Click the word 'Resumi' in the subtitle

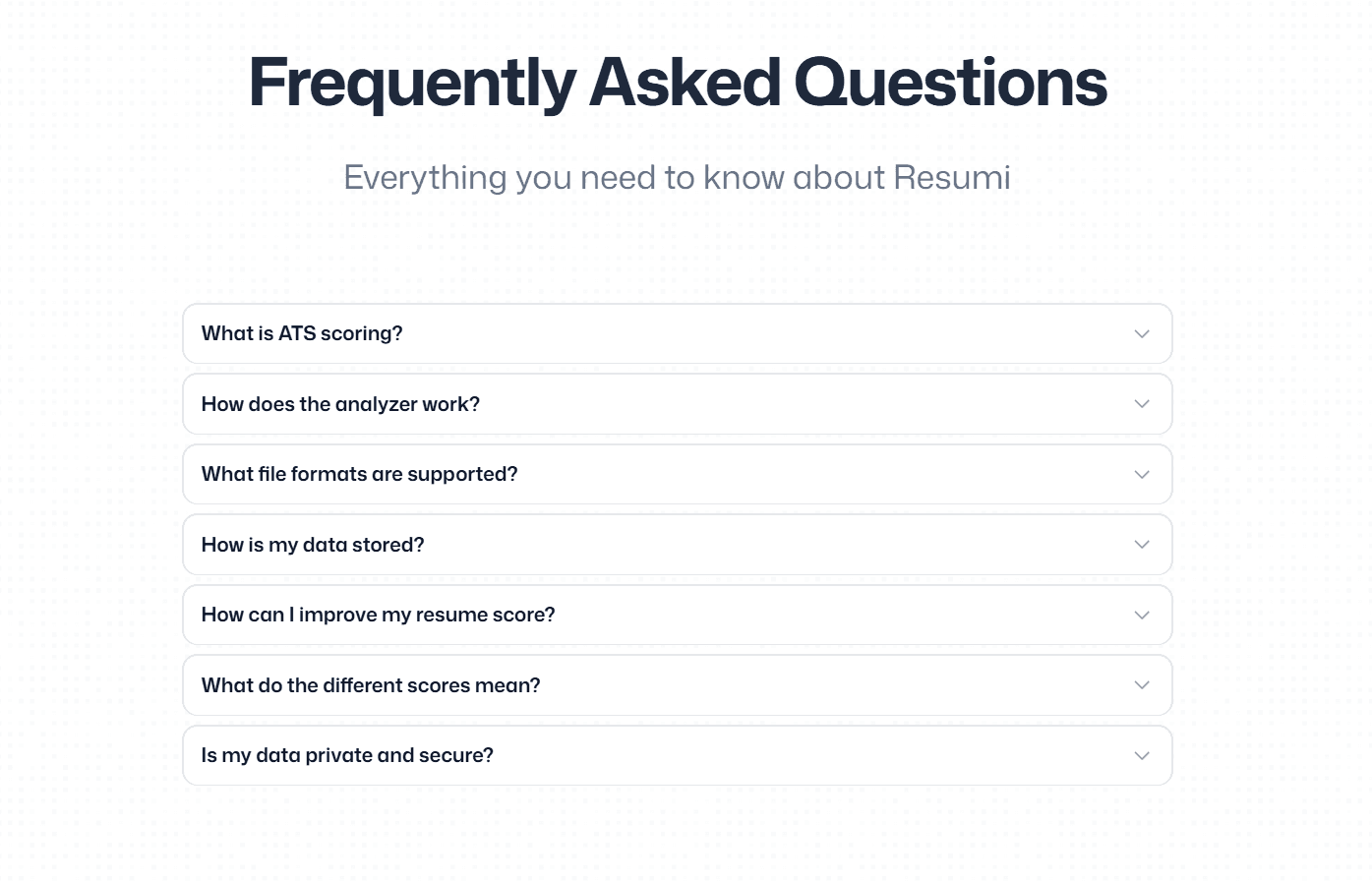pyautogui.click(x=951, y=178)
